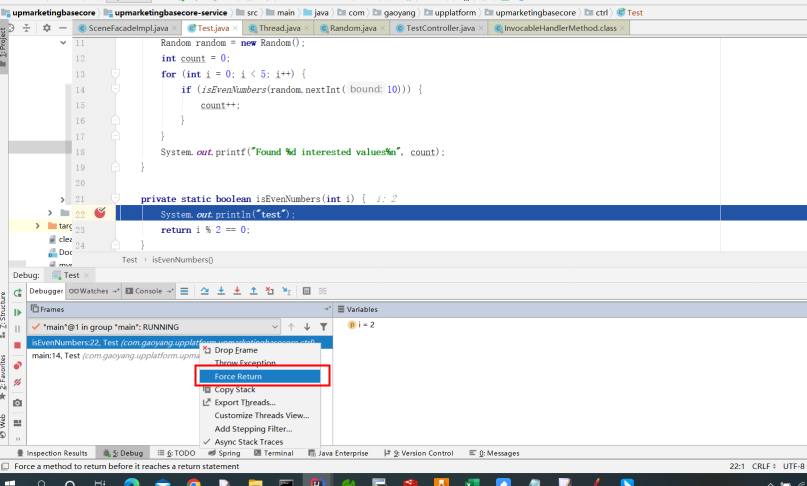
Task: Expand the targ folder in project tree
Action: [38, 225]
